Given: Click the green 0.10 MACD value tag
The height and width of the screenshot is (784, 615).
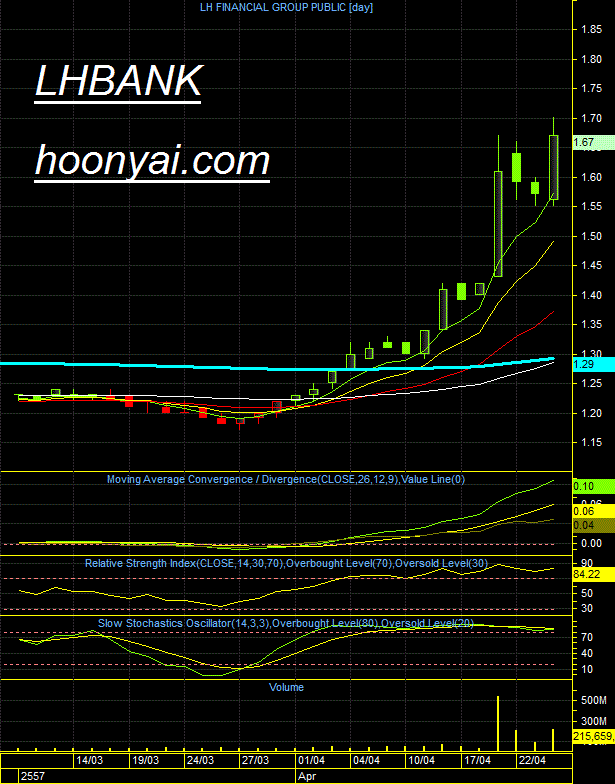Looking at the screenshot, I should point(594,486).
